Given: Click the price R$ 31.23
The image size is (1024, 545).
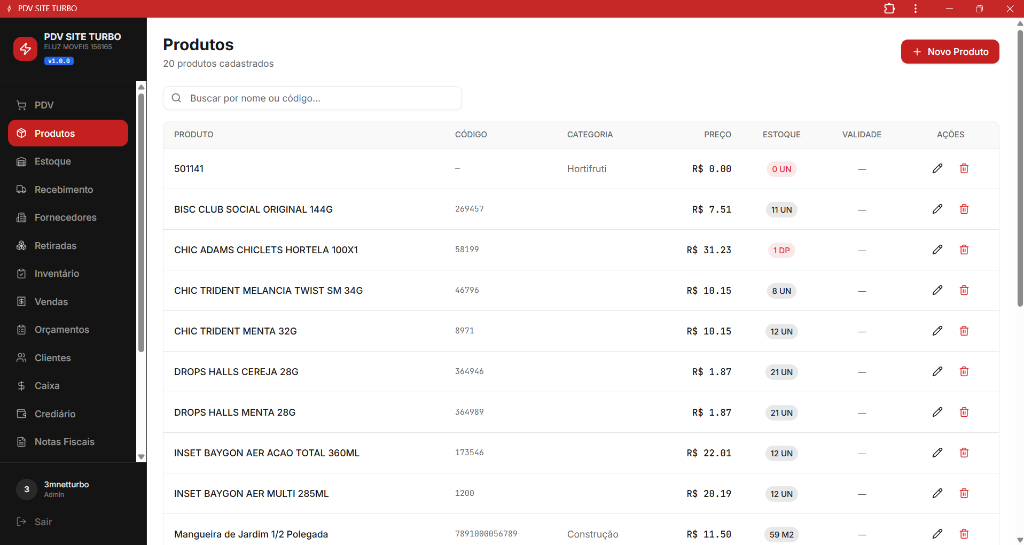Looking at the screenshot, I should click(x=709, y=249).
